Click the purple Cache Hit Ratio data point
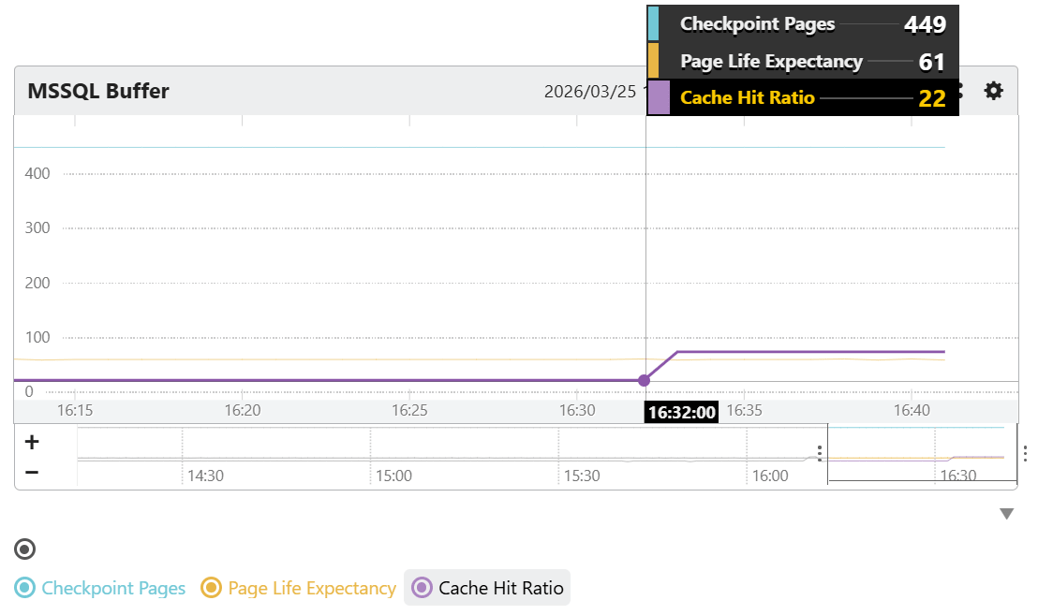 coord(644,380)
